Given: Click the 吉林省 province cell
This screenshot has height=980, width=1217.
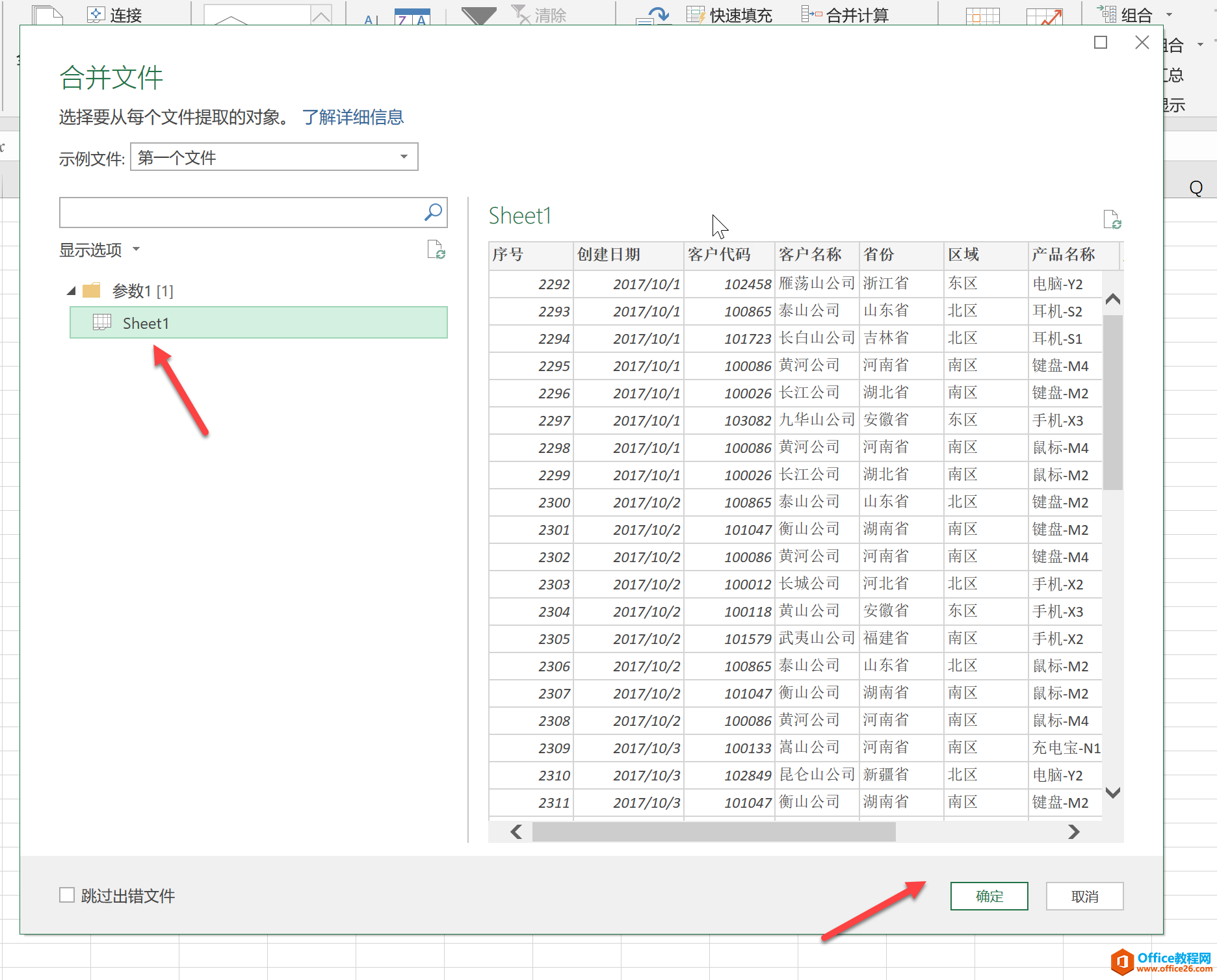Looking at the screenshot, I should point(902,339).
